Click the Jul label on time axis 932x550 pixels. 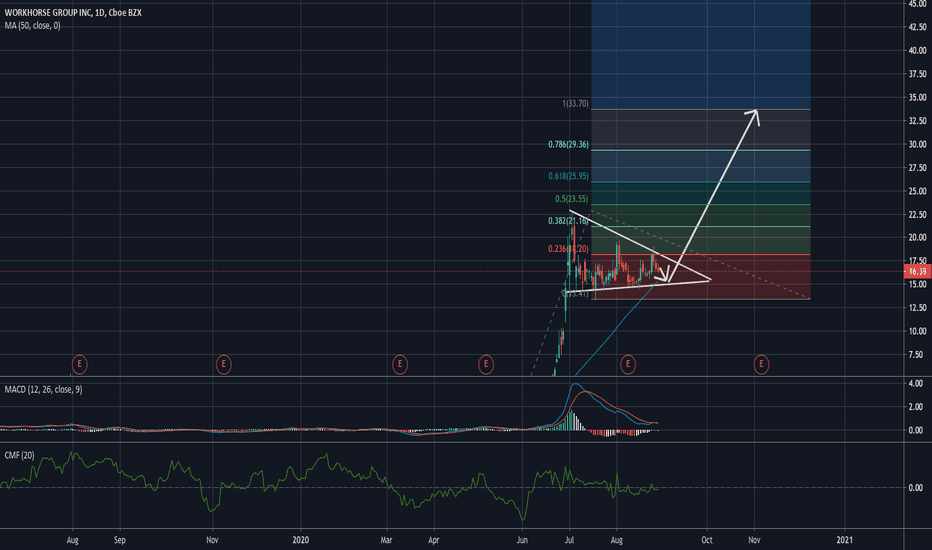point(569,540)
